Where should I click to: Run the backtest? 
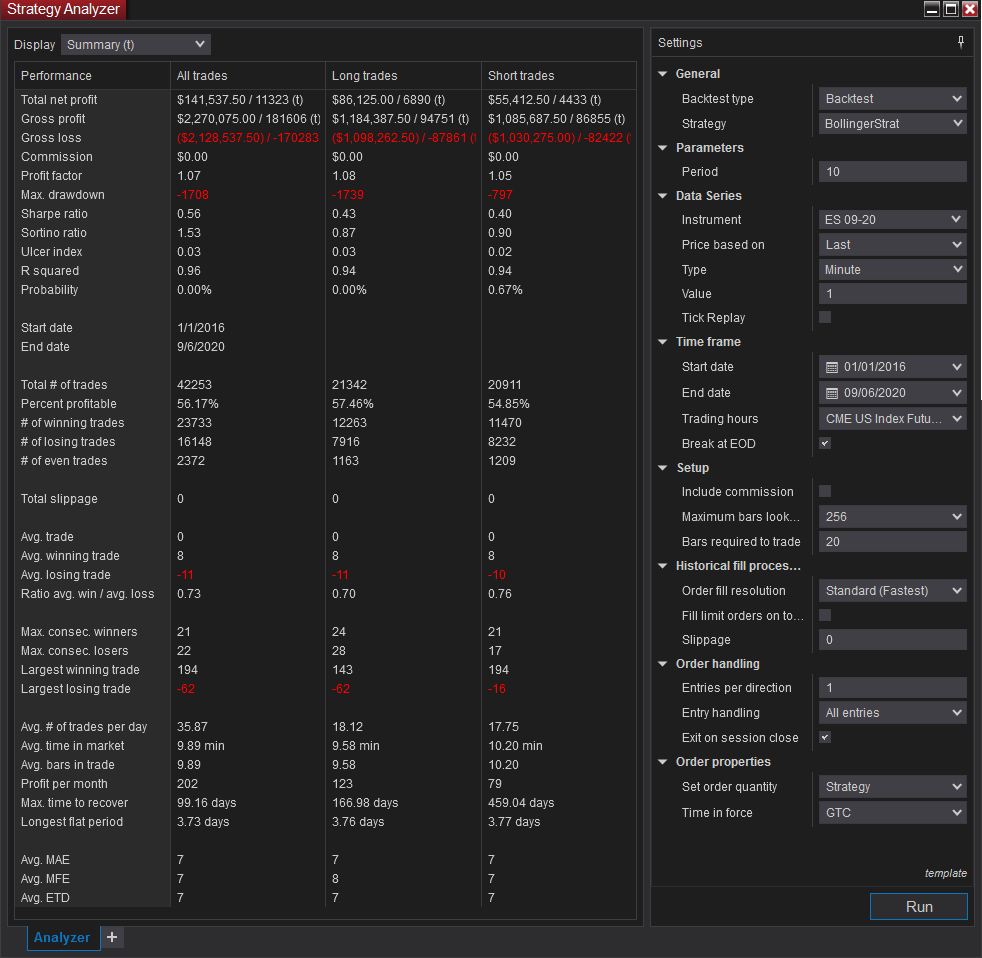click(919, 907)
